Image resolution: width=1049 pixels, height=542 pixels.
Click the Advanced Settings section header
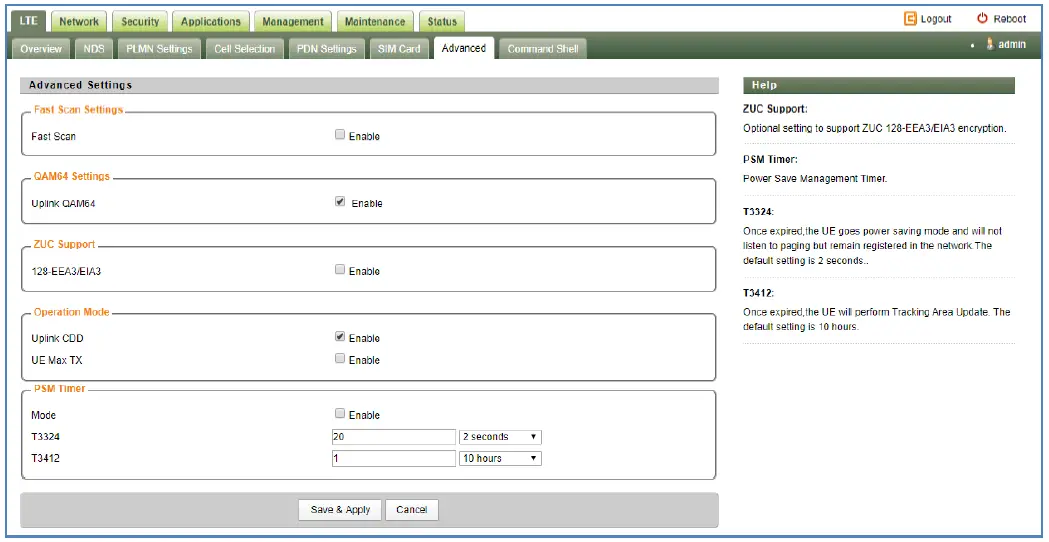pyautogui.click(x=369, y=85)
